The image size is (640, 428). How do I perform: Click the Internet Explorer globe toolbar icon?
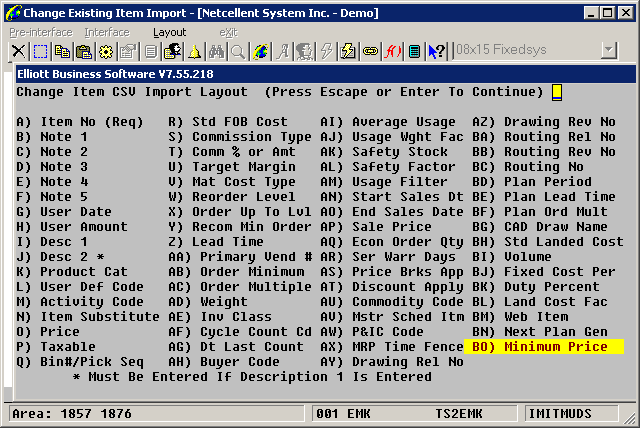(260, 51)
